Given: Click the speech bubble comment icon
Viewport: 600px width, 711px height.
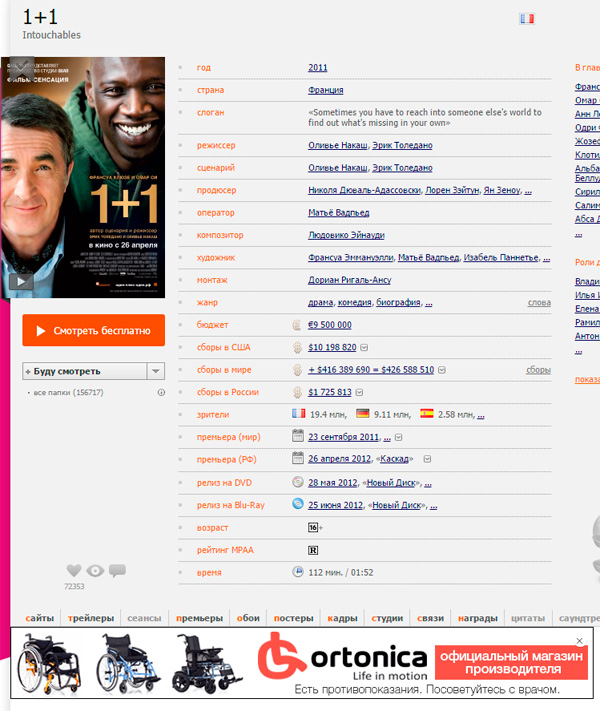Looking at the screenshot, I should pos(117,571).
